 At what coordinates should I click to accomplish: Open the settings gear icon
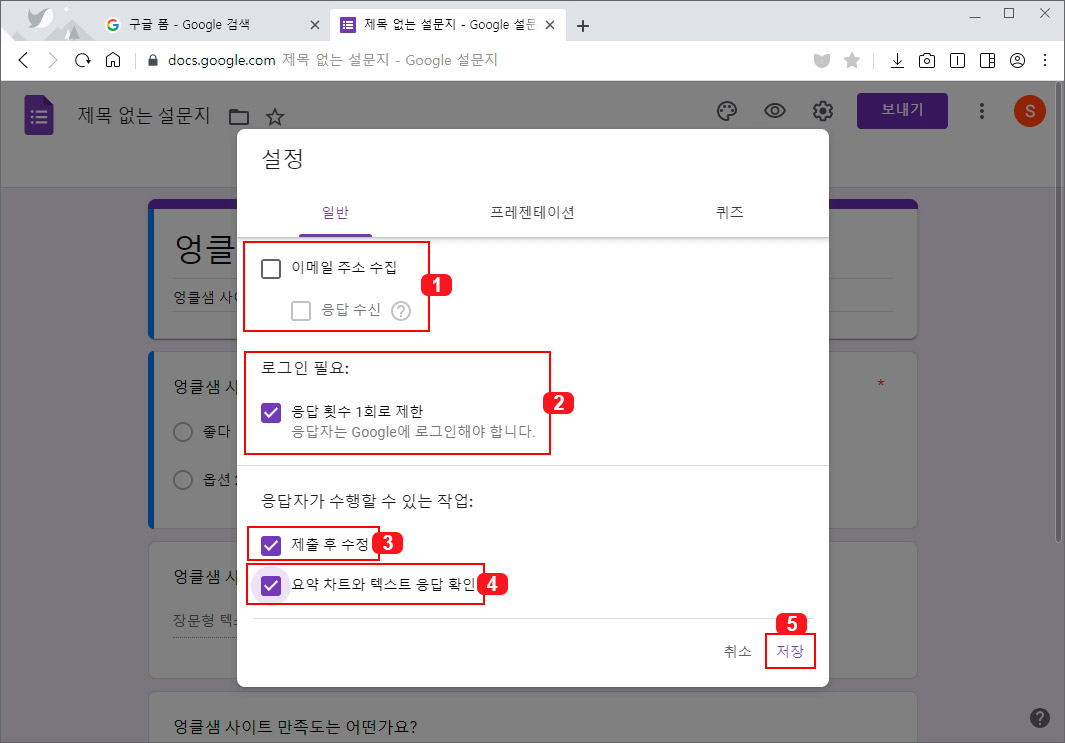tap(823, 111)
